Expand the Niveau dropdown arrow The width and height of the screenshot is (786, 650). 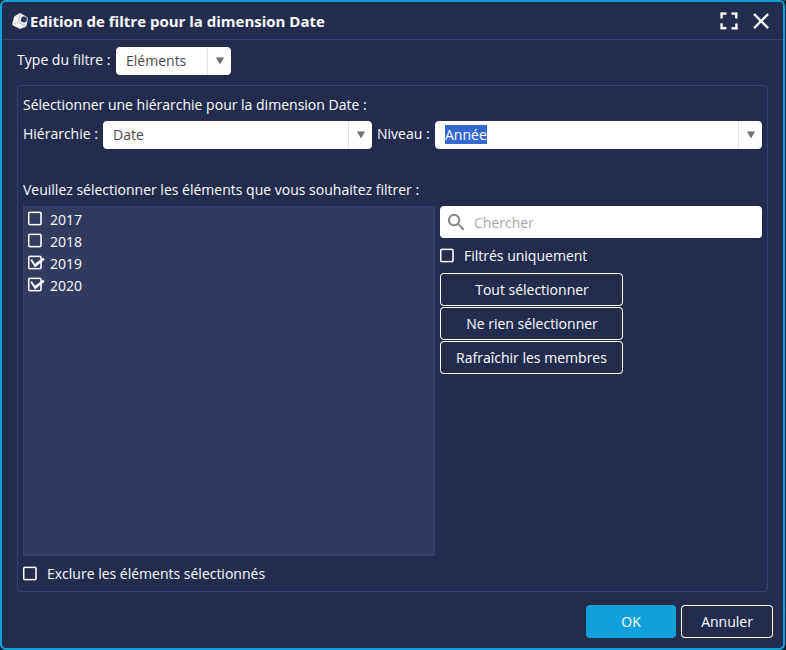[x=749, y=135]
